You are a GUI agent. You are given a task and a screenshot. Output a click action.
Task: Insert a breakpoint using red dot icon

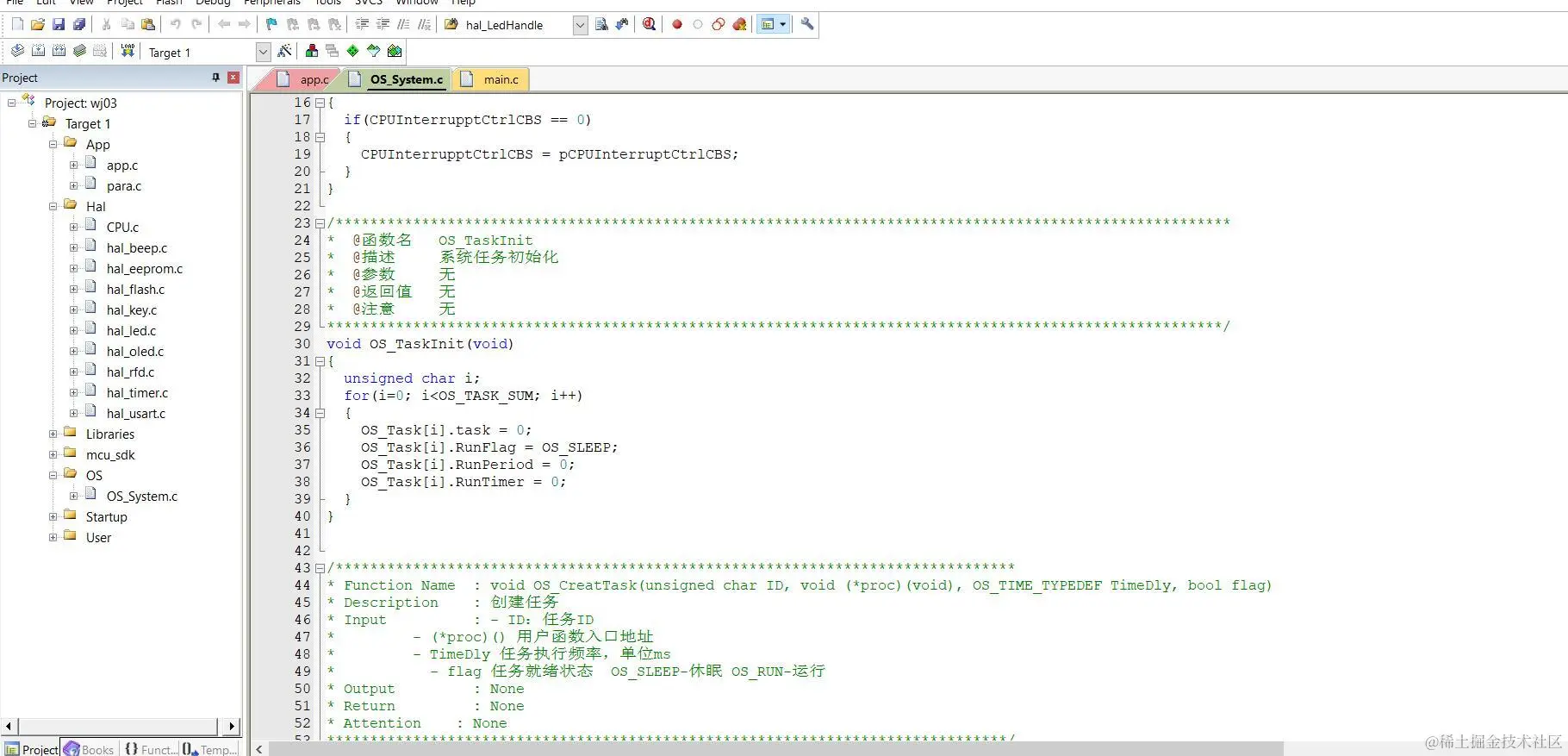(x=677, y=24)
